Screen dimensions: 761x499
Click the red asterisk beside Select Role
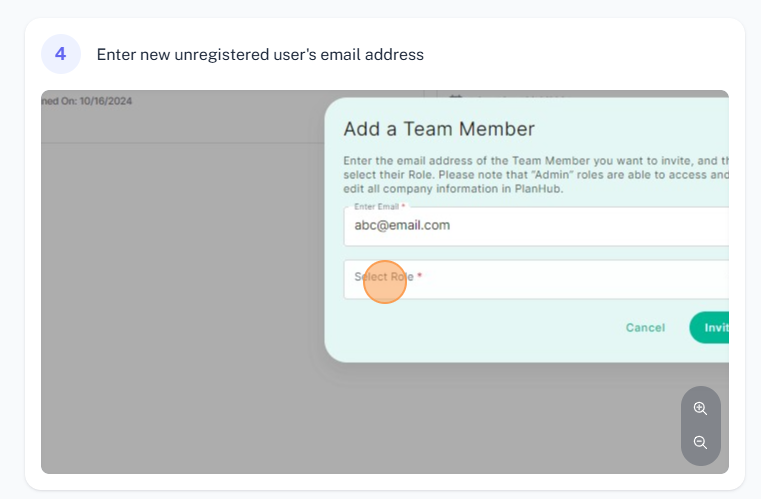(x=420, y=275)
